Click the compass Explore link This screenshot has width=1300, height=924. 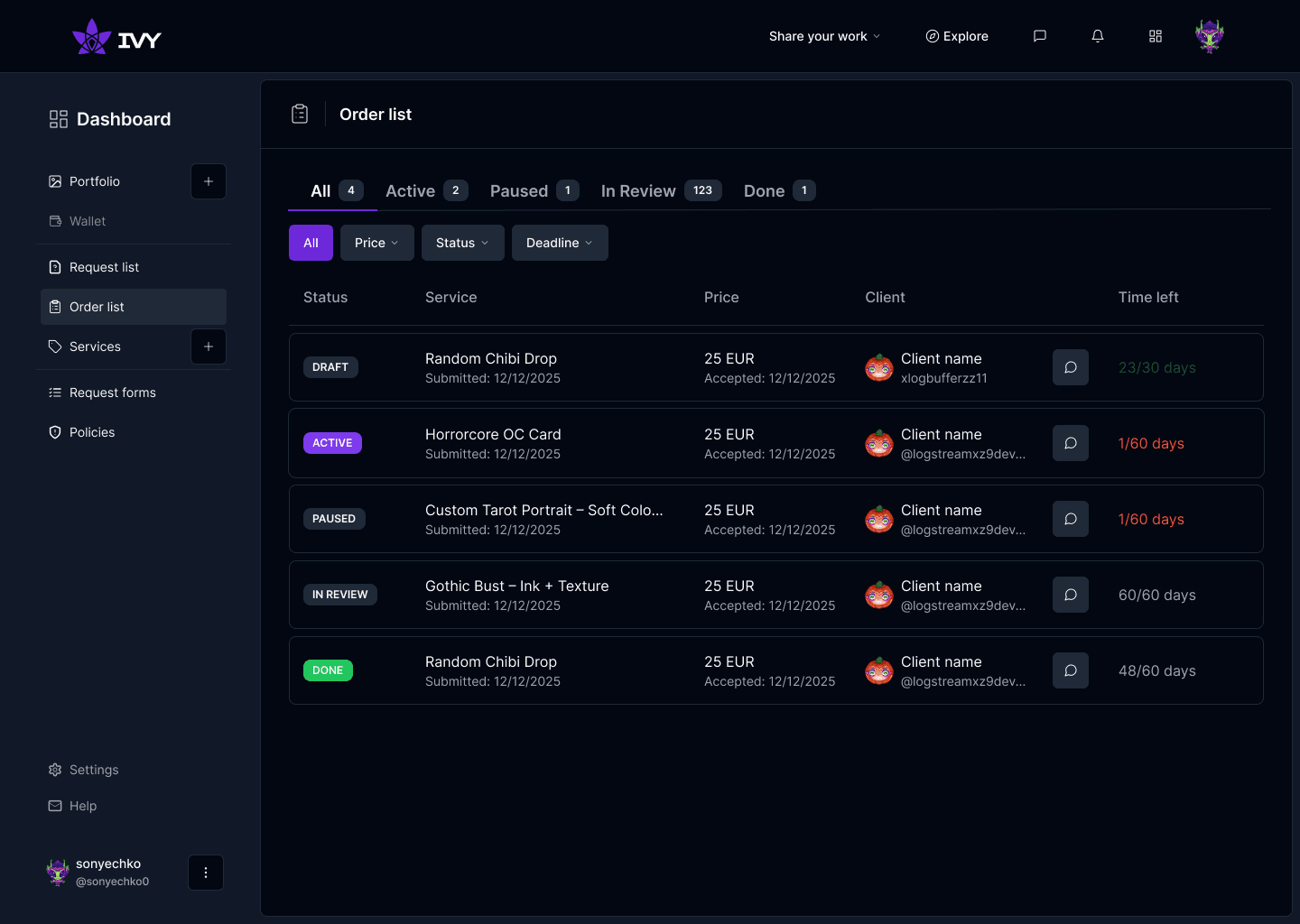[x=957, y=36]
